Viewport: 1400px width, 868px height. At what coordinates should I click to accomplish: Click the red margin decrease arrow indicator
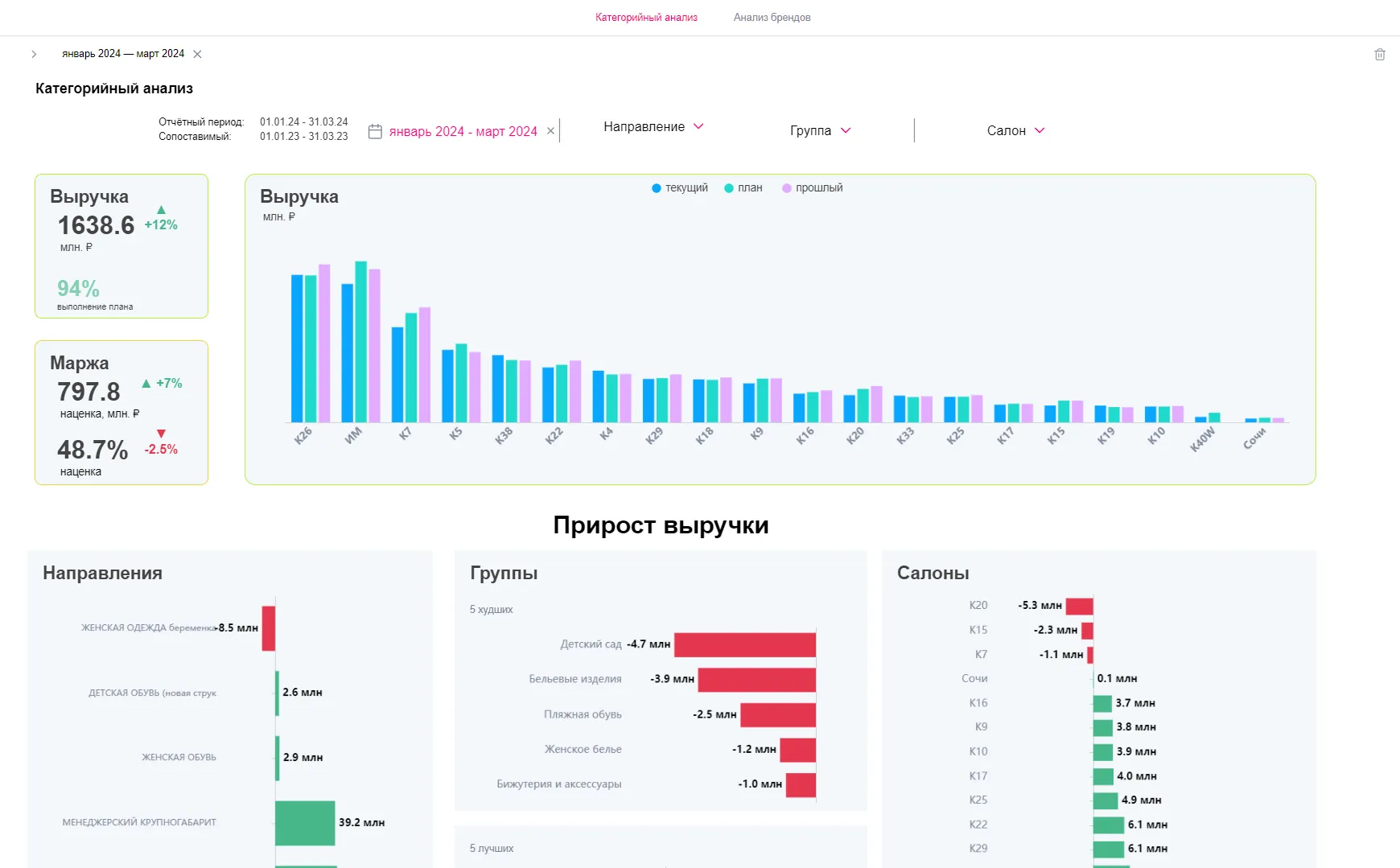coord(161,434)
